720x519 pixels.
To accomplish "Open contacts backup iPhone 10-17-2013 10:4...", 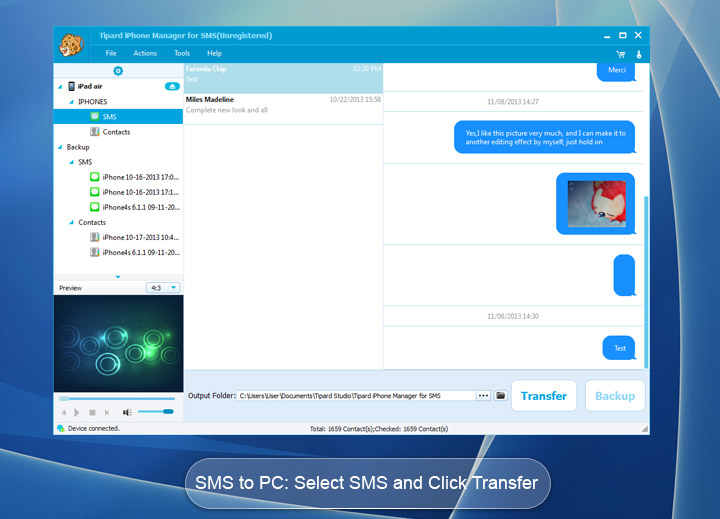I will pos(135,237).
